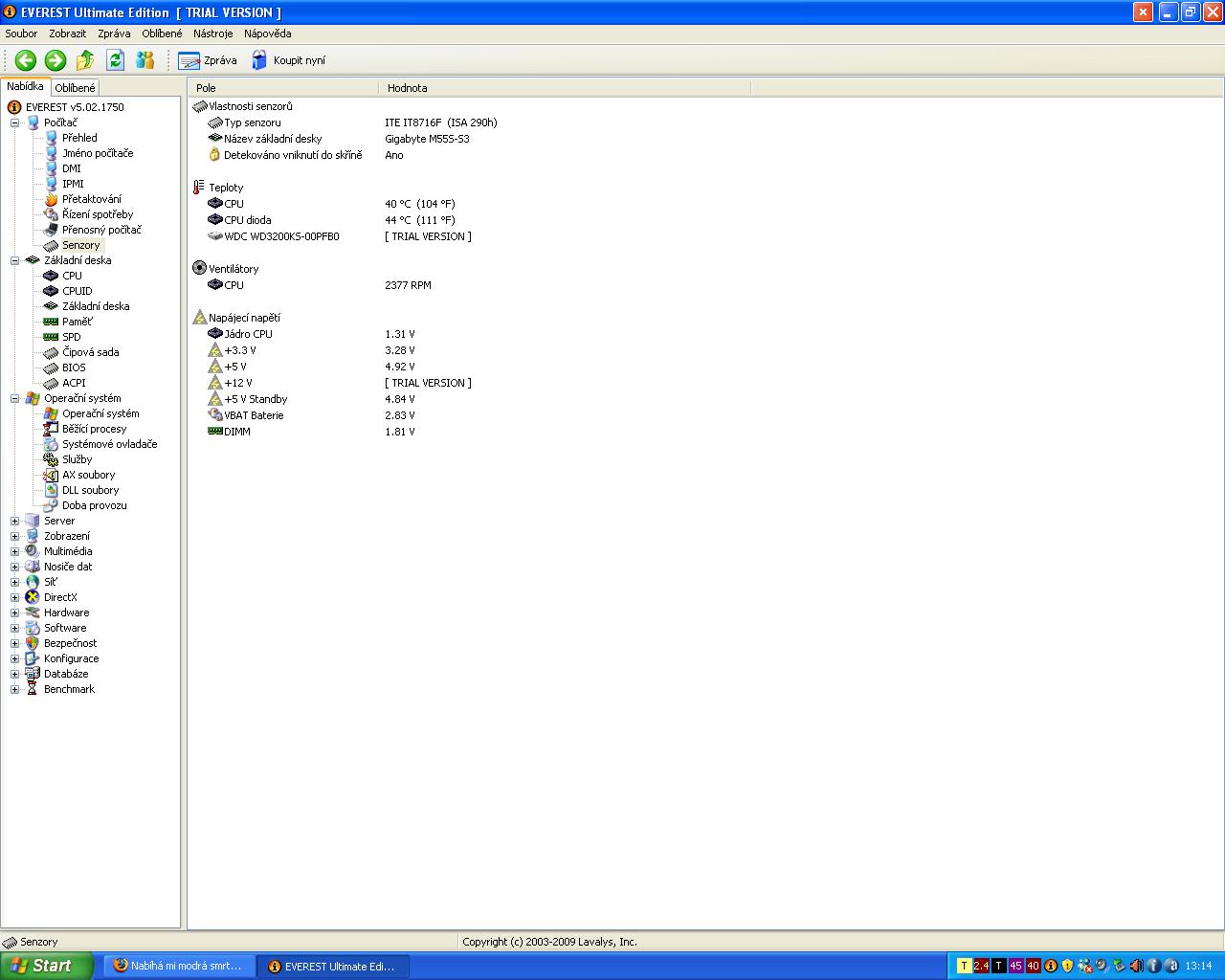This screenshot has width=1225, height=980.
Task: Select the Síť globe icon
Action: [33, 582]
